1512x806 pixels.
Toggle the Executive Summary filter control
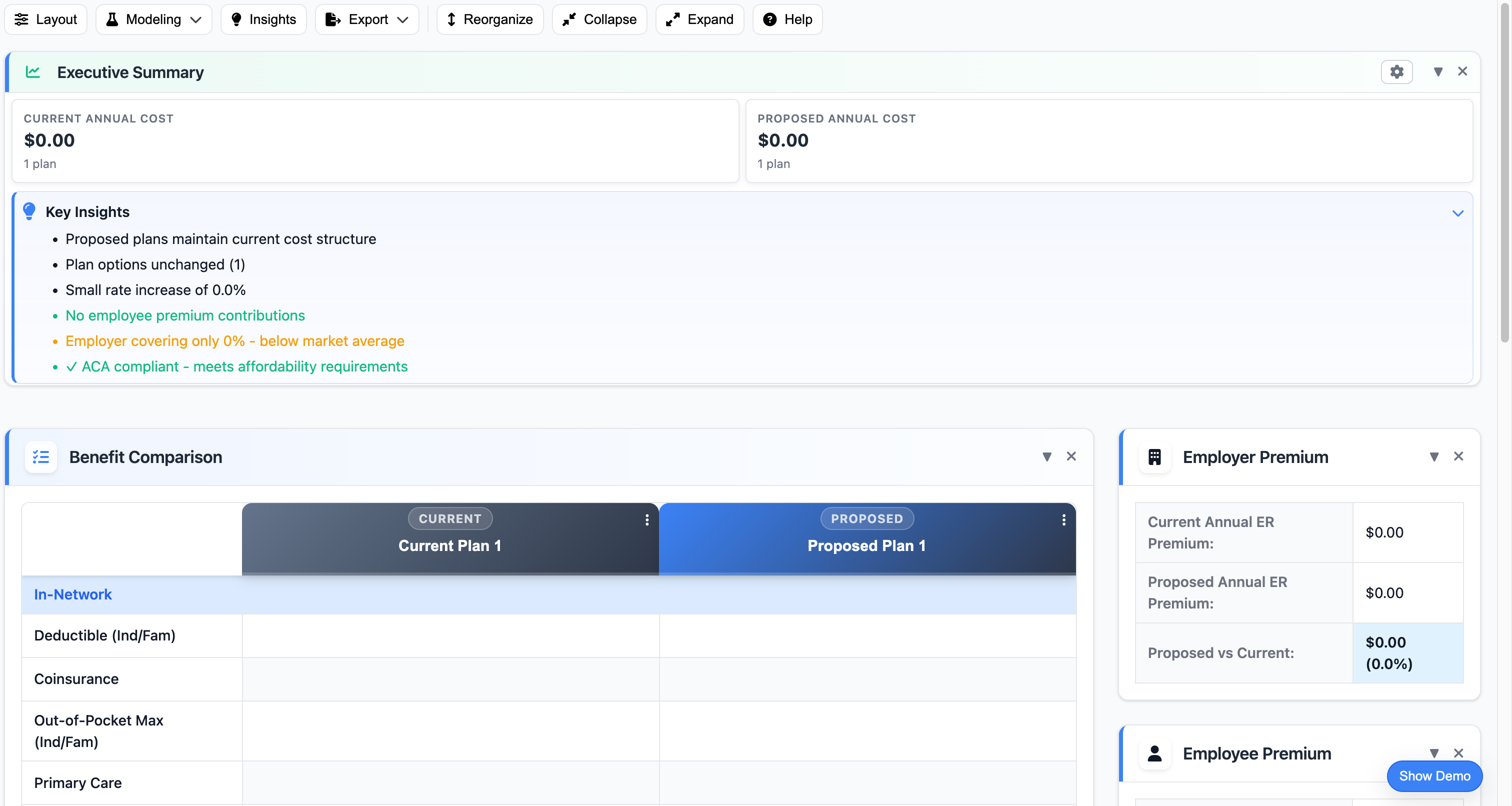[1438, 71]
